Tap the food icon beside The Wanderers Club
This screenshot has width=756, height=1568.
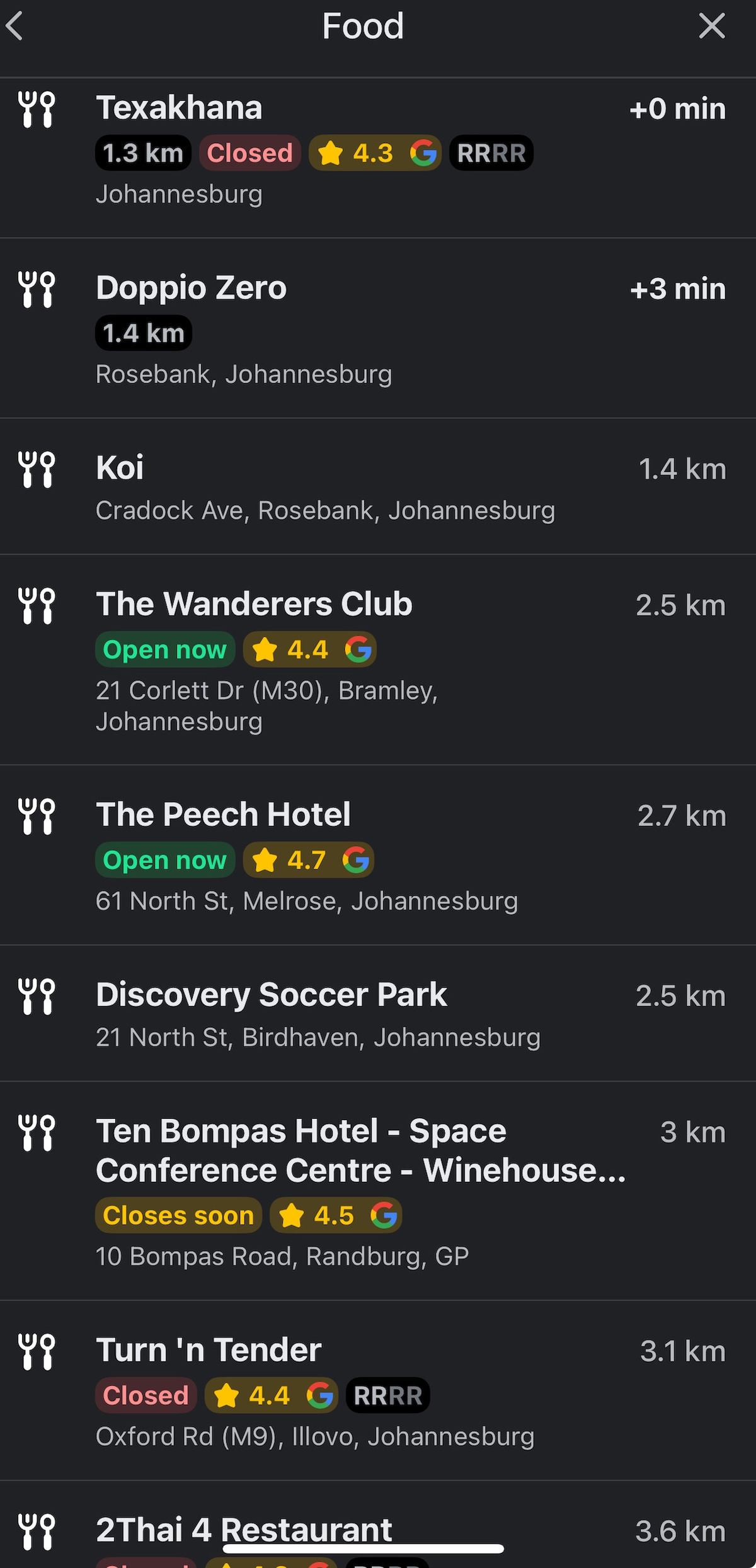[x=37, y=605]
